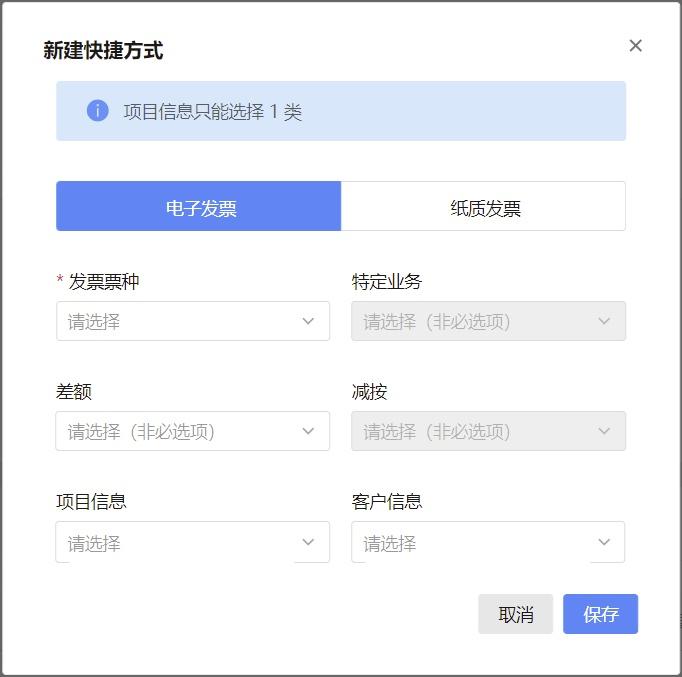
Task: Close the 新建快捷方式 dialog with the X icon
Action: pyautogui.click(x=635, y=46)
